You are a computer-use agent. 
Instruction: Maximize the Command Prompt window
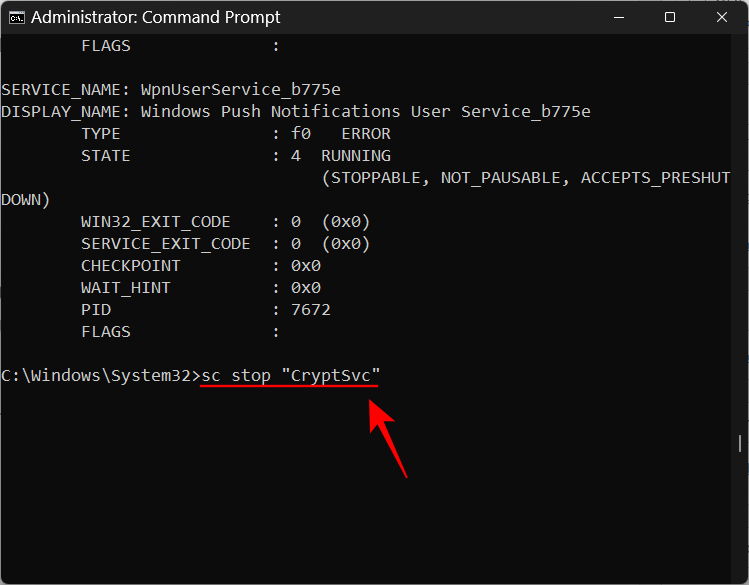click(670, 17)
